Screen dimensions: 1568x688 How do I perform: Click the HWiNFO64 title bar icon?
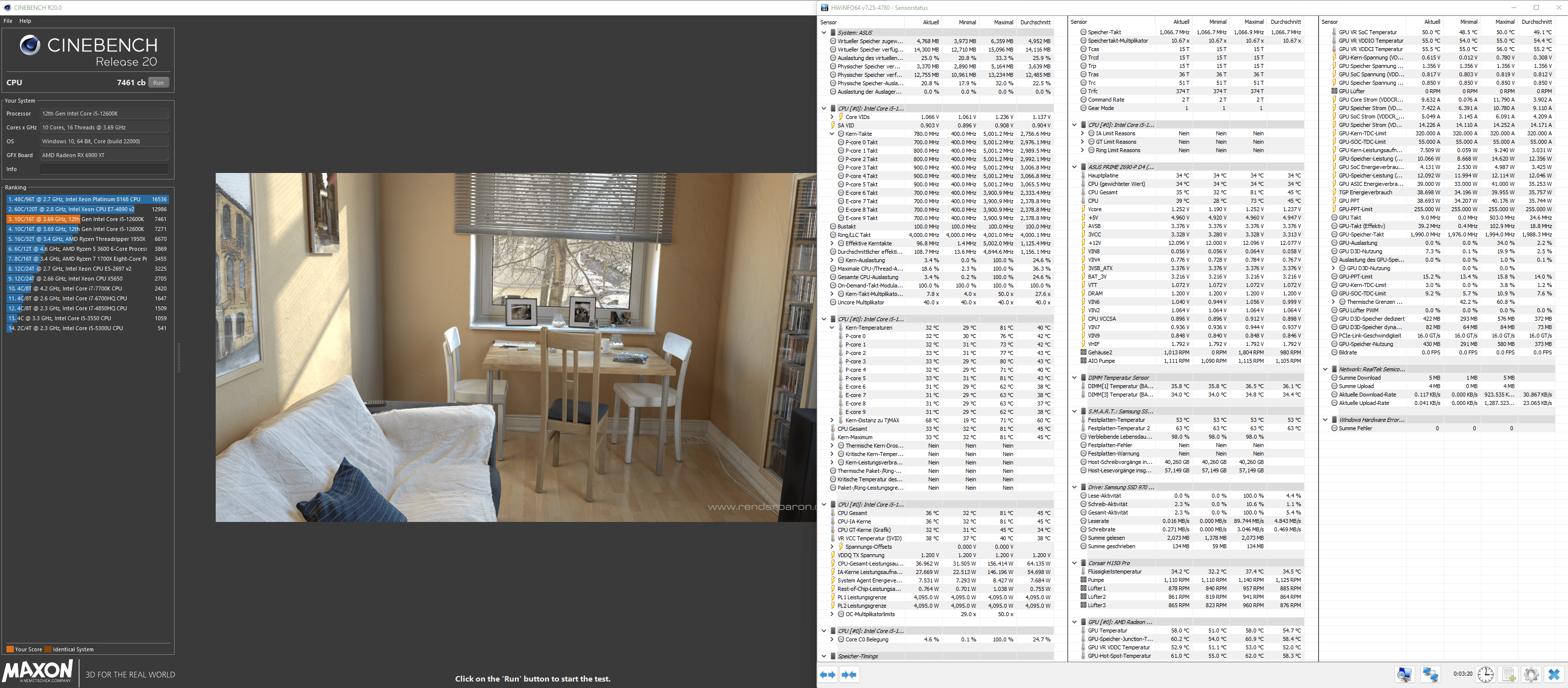(824, 8)
